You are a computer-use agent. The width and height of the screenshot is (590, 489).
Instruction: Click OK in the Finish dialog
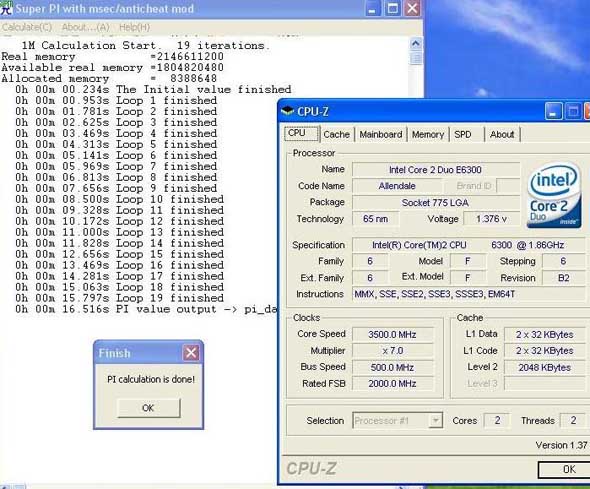148,408
